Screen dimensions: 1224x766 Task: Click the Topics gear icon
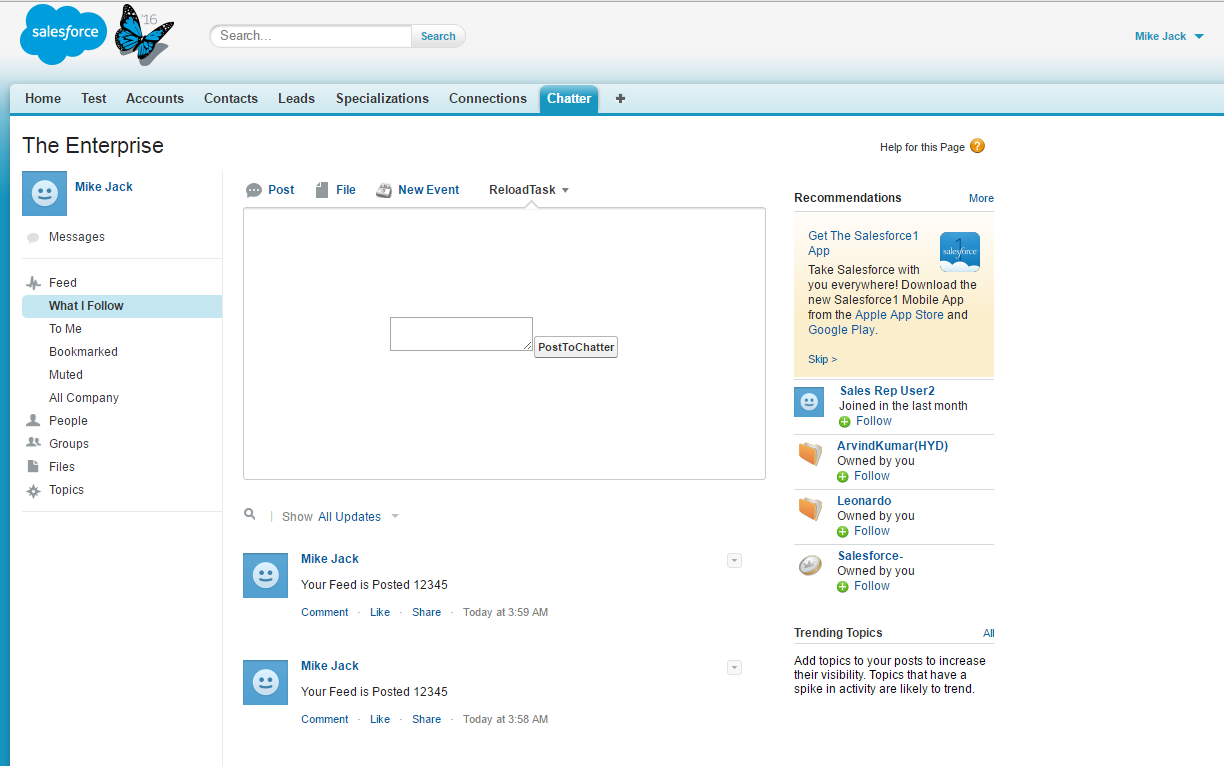click(33, 491)
